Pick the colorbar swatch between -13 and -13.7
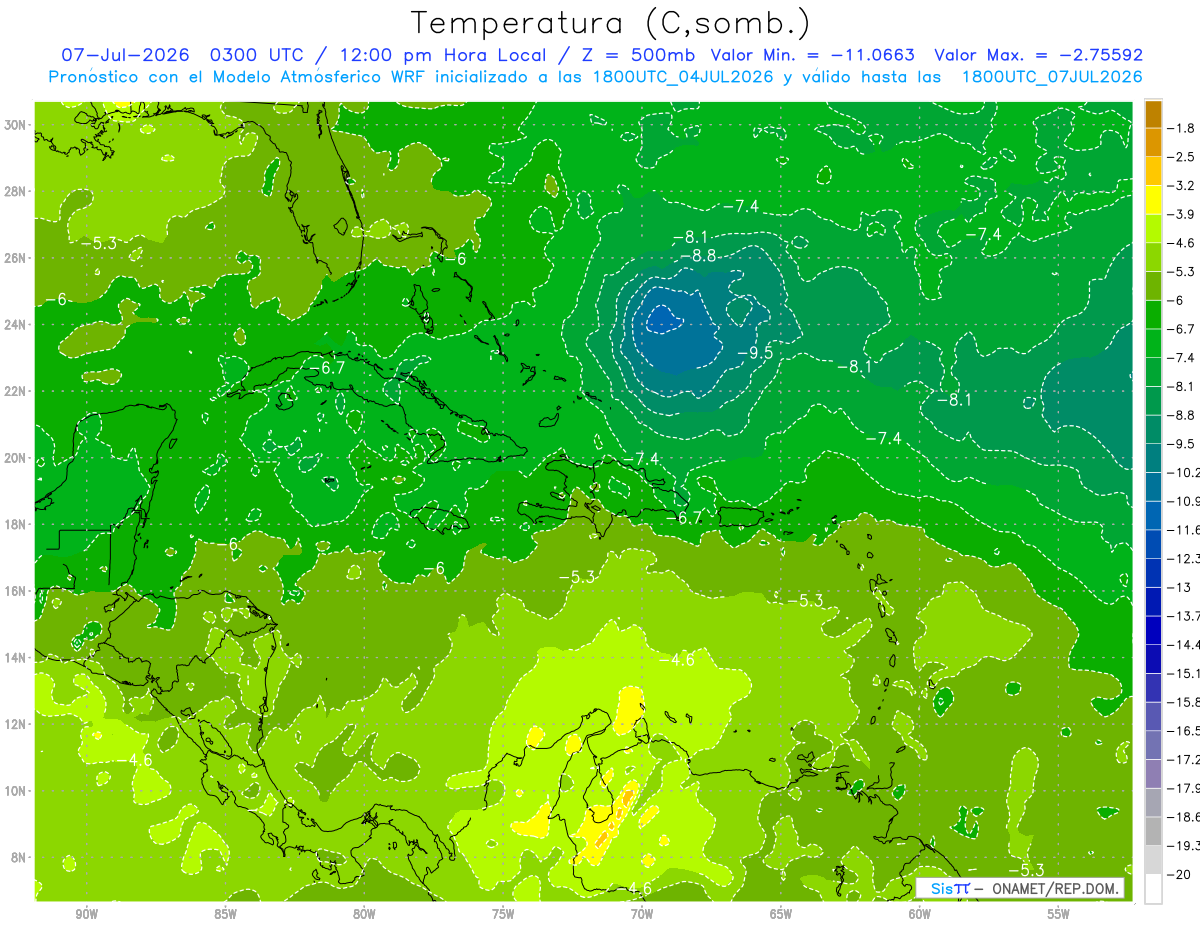 1153,602
